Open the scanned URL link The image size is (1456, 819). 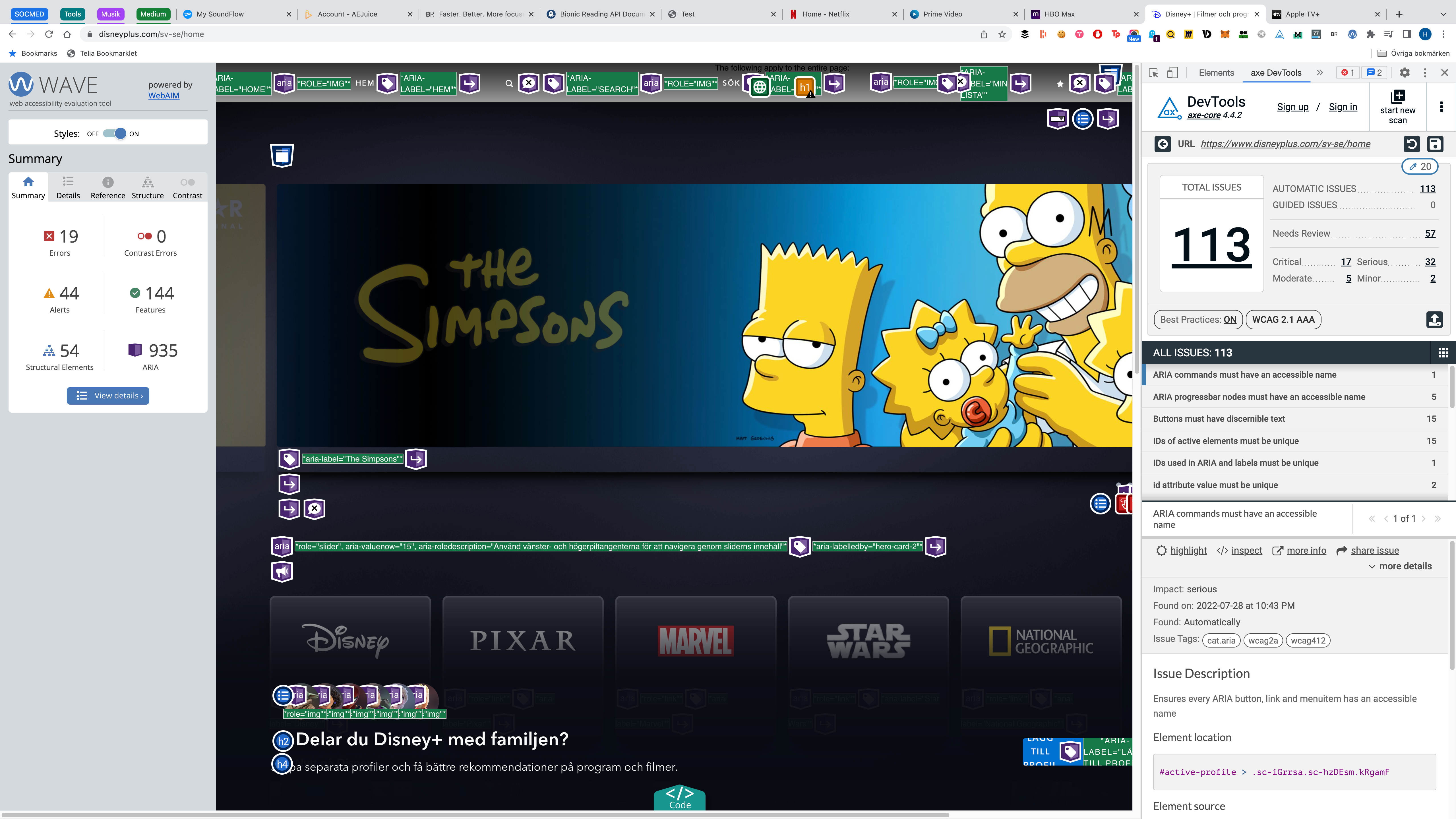click(1285, 144)
